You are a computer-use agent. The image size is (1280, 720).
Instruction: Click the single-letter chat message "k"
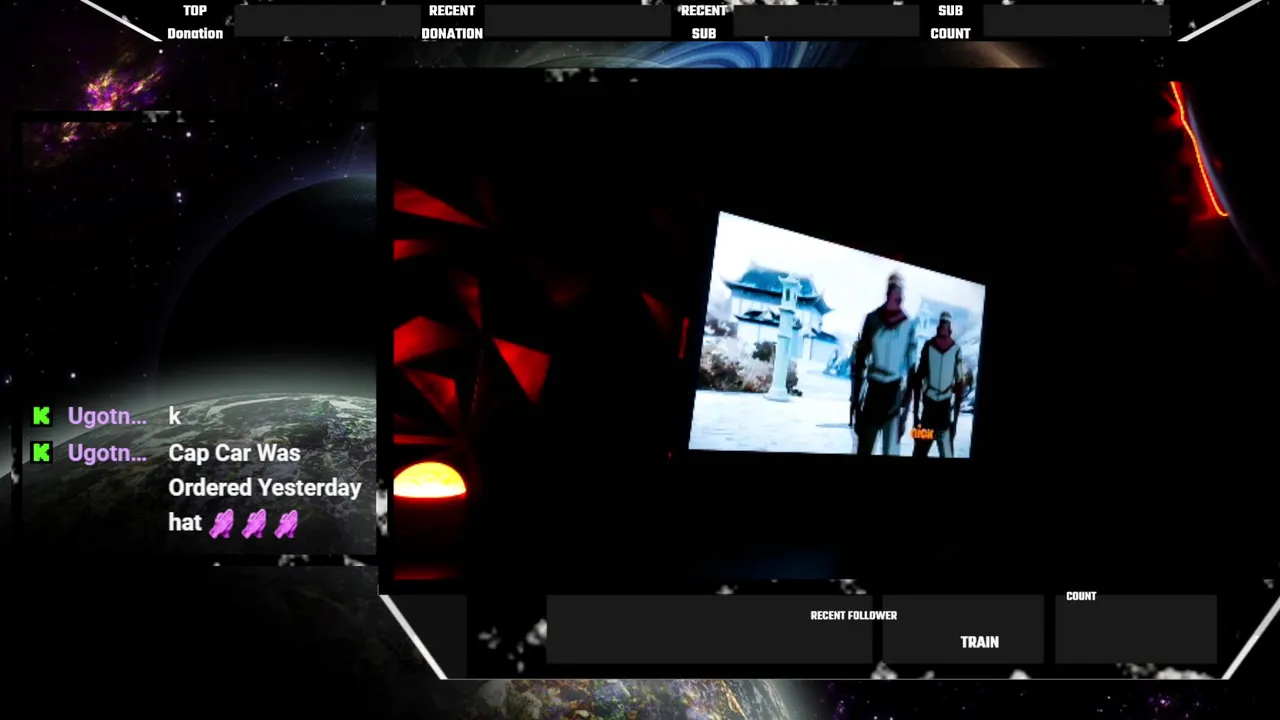[174, 417]
